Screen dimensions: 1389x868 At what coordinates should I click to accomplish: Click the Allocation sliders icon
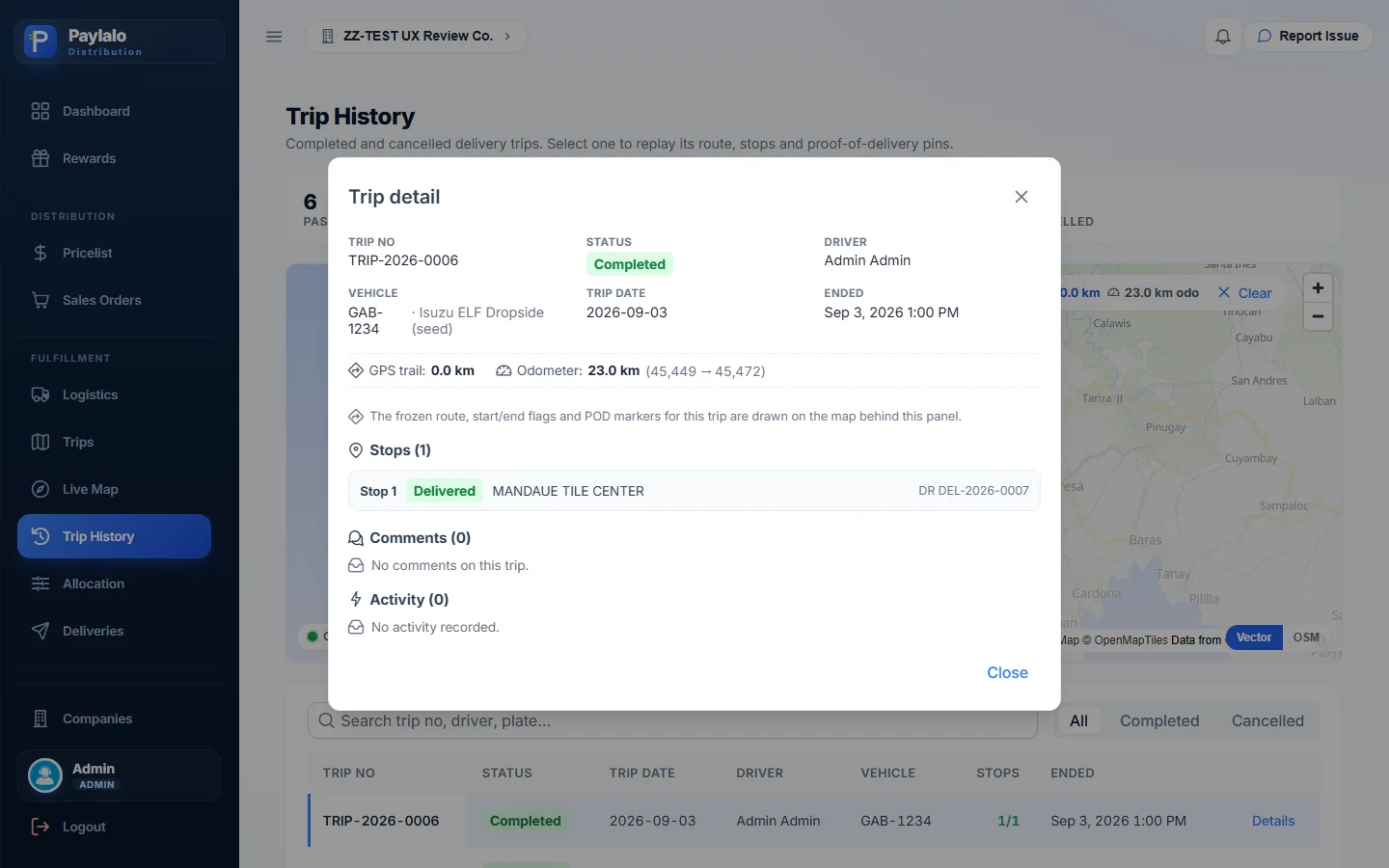(41, 583)
